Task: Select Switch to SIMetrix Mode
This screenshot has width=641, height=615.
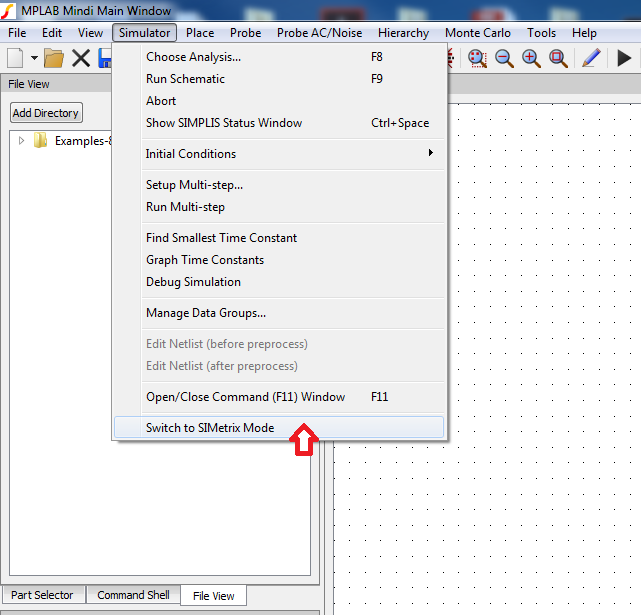Action: (x=210, y=428)
